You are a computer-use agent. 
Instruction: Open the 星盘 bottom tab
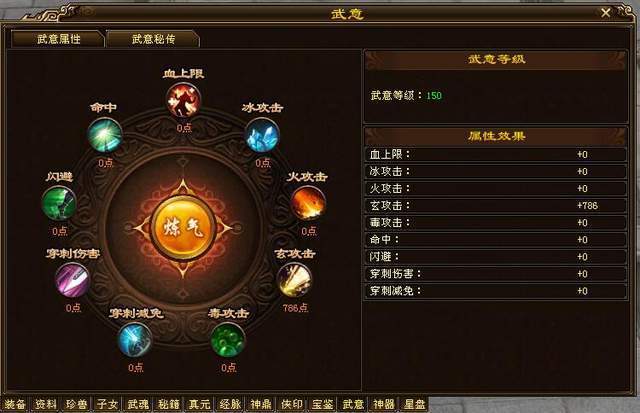tap(414, 404)
